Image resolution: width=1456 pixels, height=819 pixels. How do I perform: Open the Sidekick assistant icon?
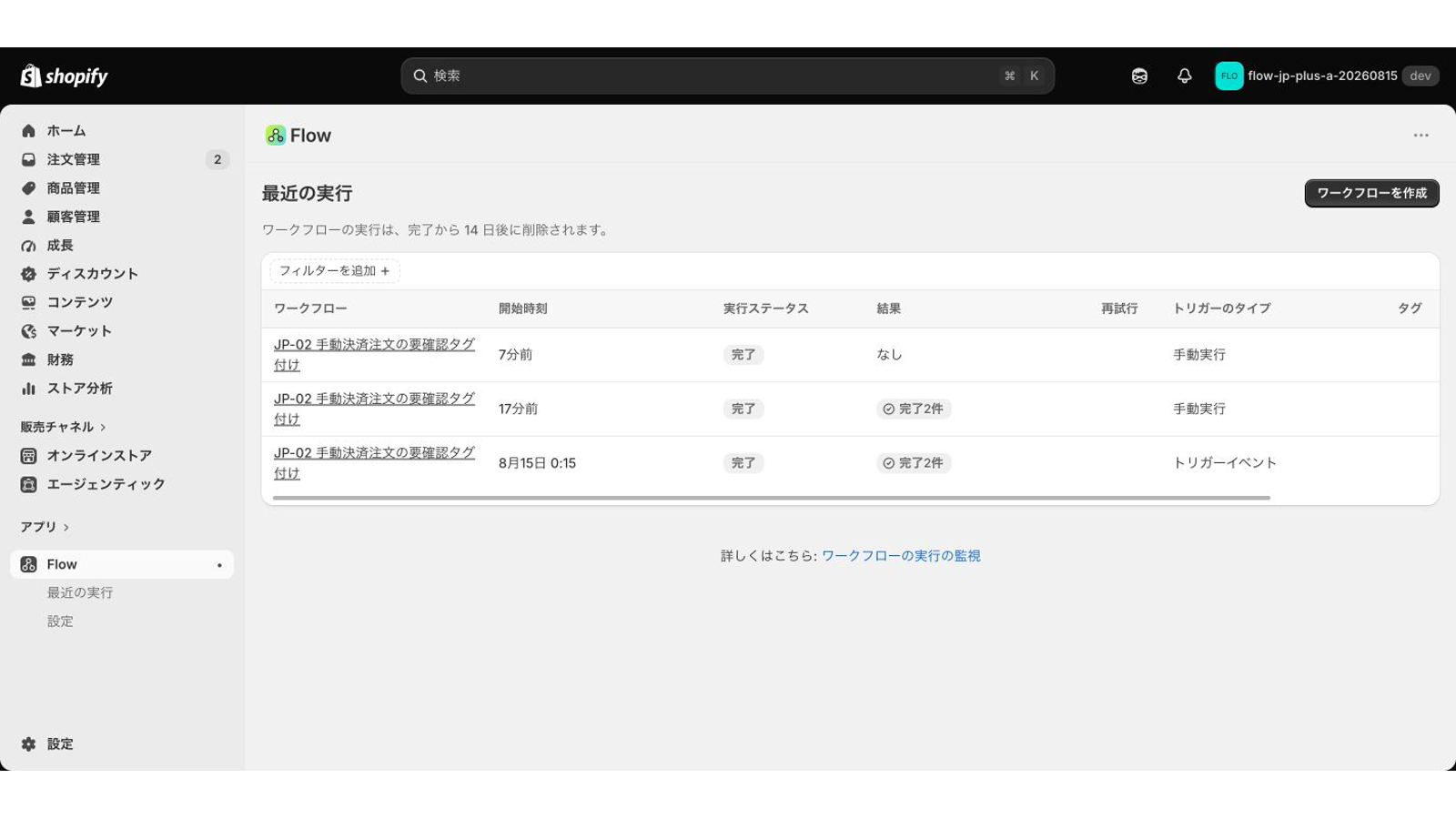coord(1139,76)
